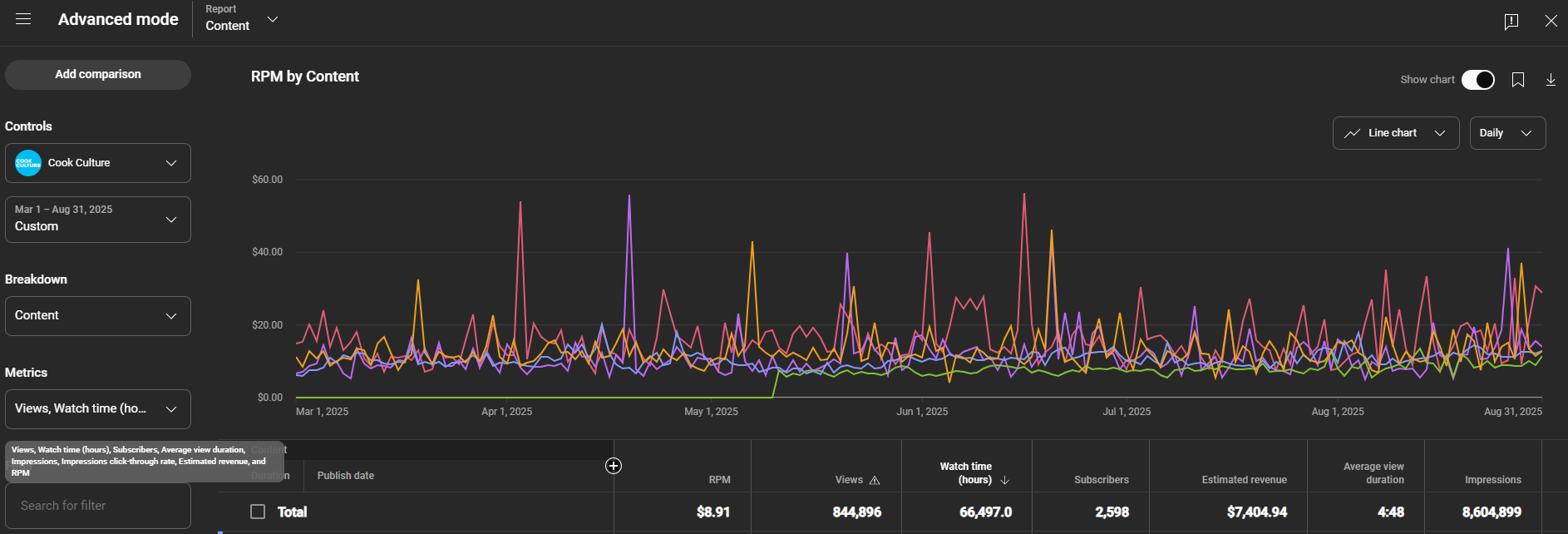Image resolution: width=1568 pixels, height=534 pixels.
Task: Download the report data
Action: [x=1551, y=80]
